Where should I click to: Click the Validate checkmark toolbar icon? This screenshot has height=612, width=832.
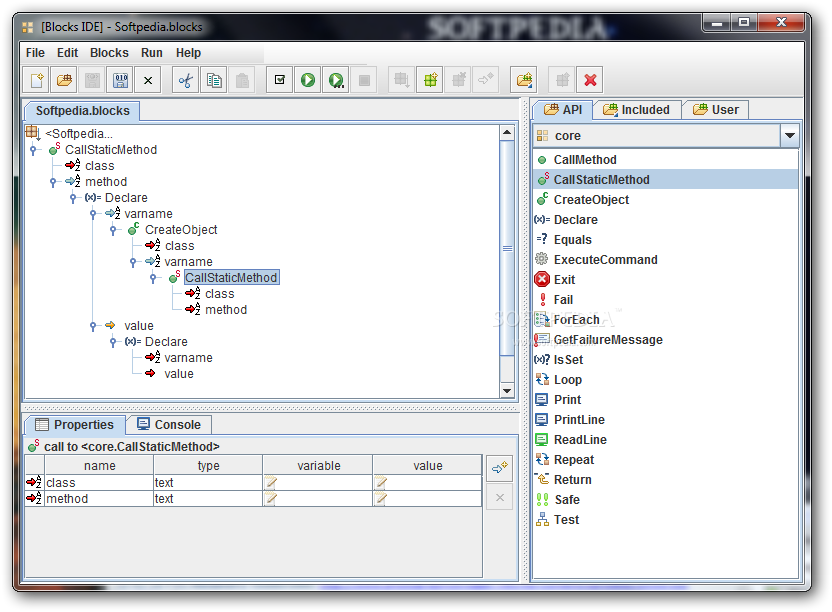[x=280, y=80]
